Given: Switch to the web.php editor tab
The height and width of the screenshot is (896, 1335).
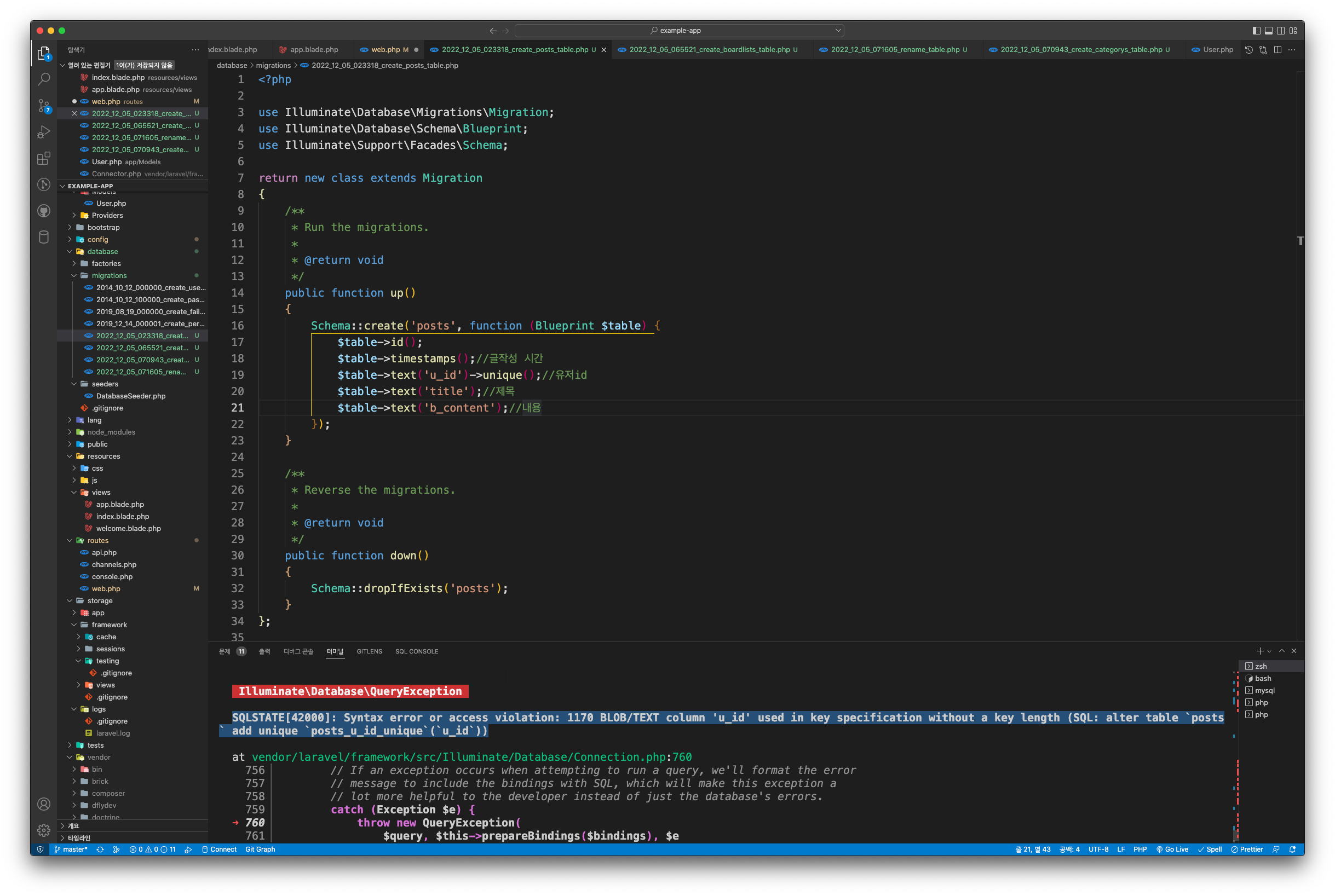Looking at the screenshot, I should coord(385,50).
